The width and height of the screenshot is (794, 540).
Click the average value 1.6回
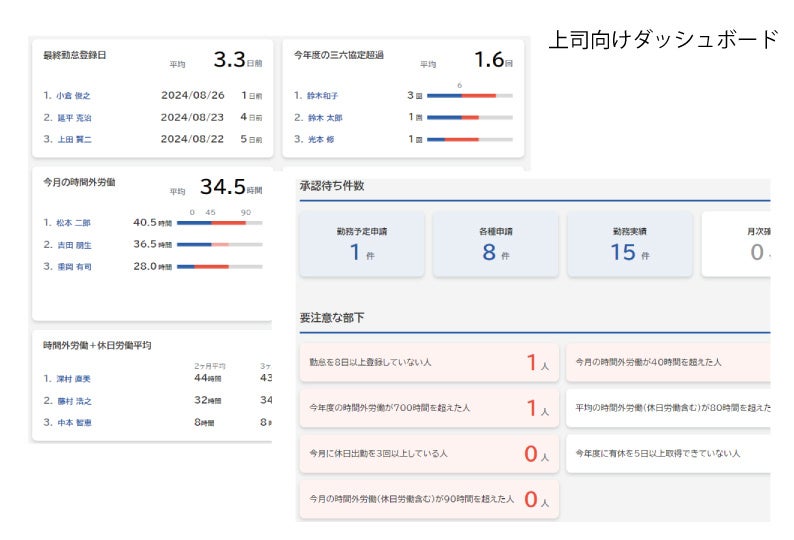click(x=493, y=60)
